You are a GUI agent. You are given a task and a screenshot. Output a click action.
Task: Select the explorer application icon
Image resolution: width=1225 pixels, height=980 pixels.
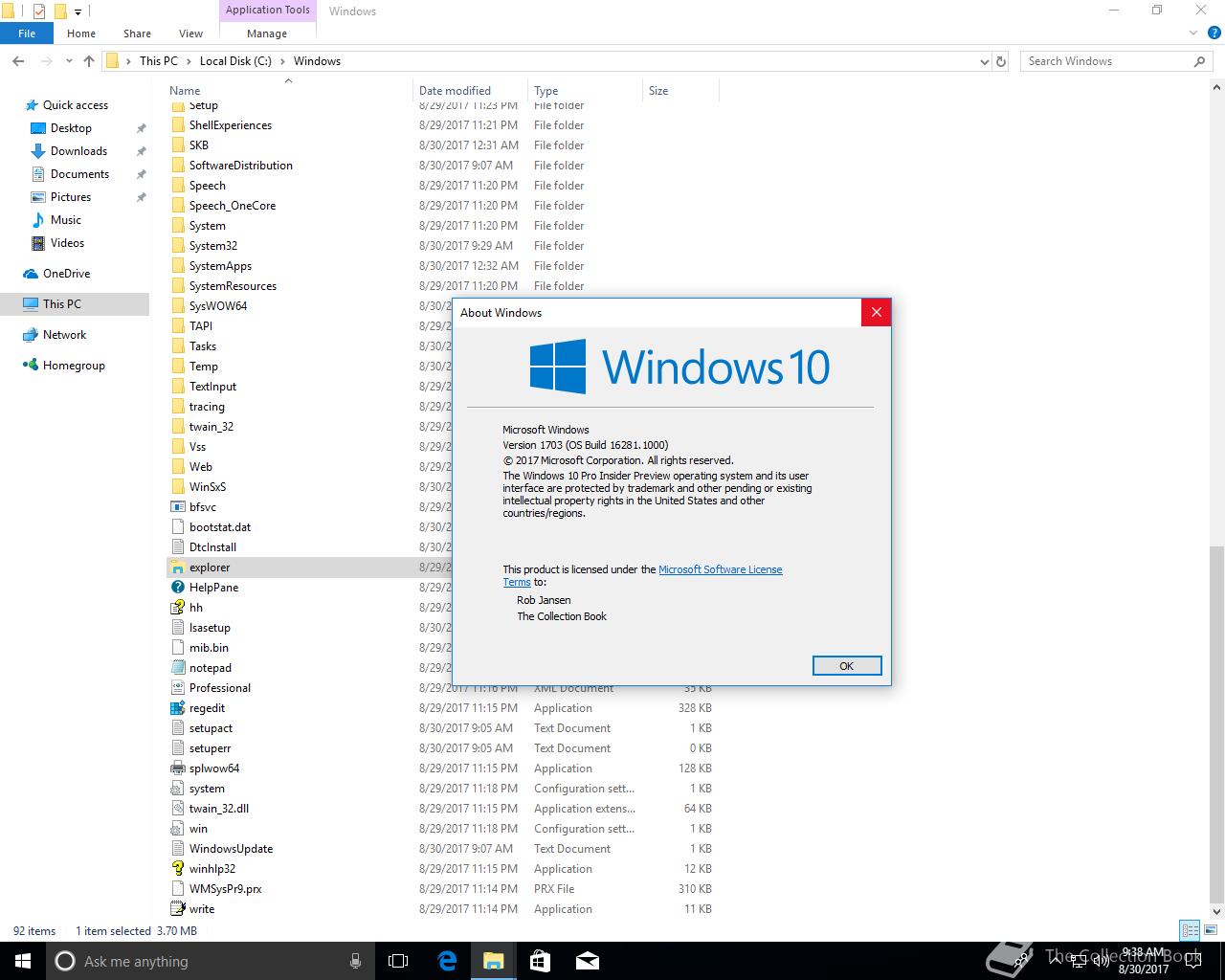177,568
